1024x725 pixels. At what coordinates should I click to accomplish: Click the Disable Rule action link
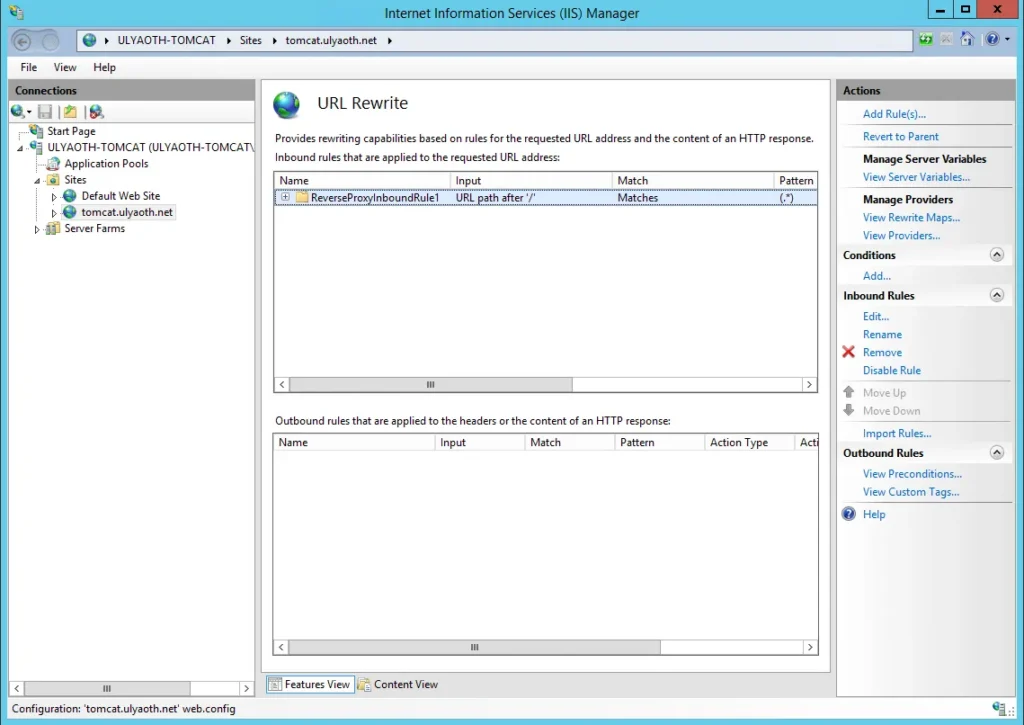pos(891,371)
